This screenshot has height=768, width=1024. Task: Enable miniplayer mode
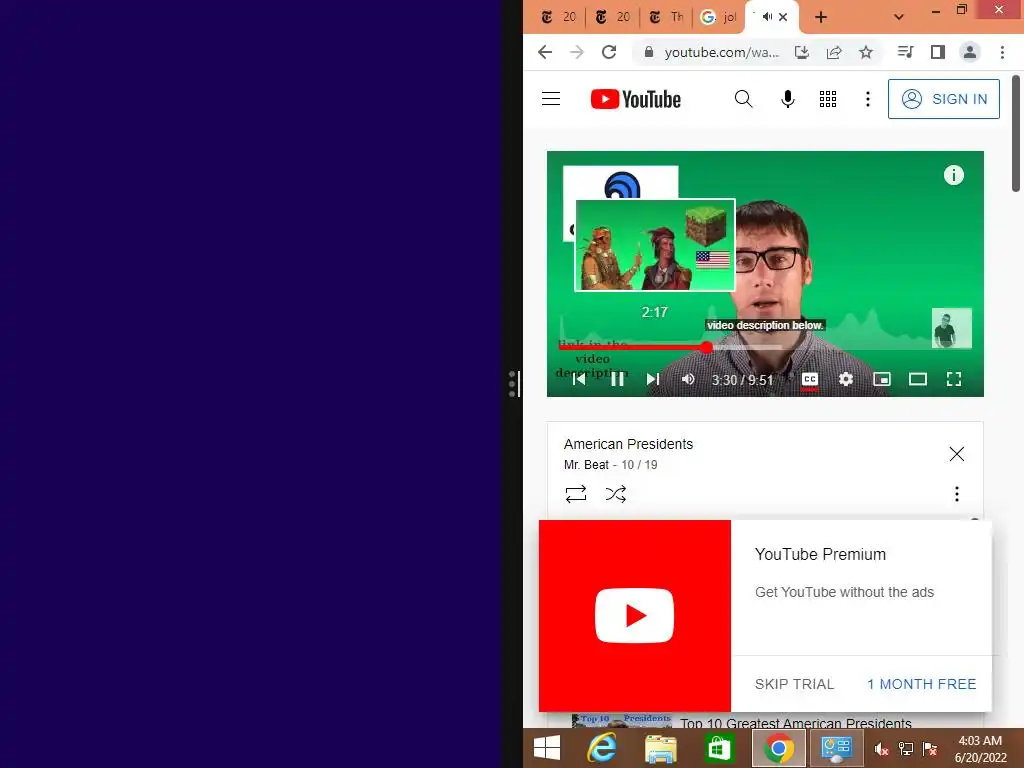(x=882, y=379)
